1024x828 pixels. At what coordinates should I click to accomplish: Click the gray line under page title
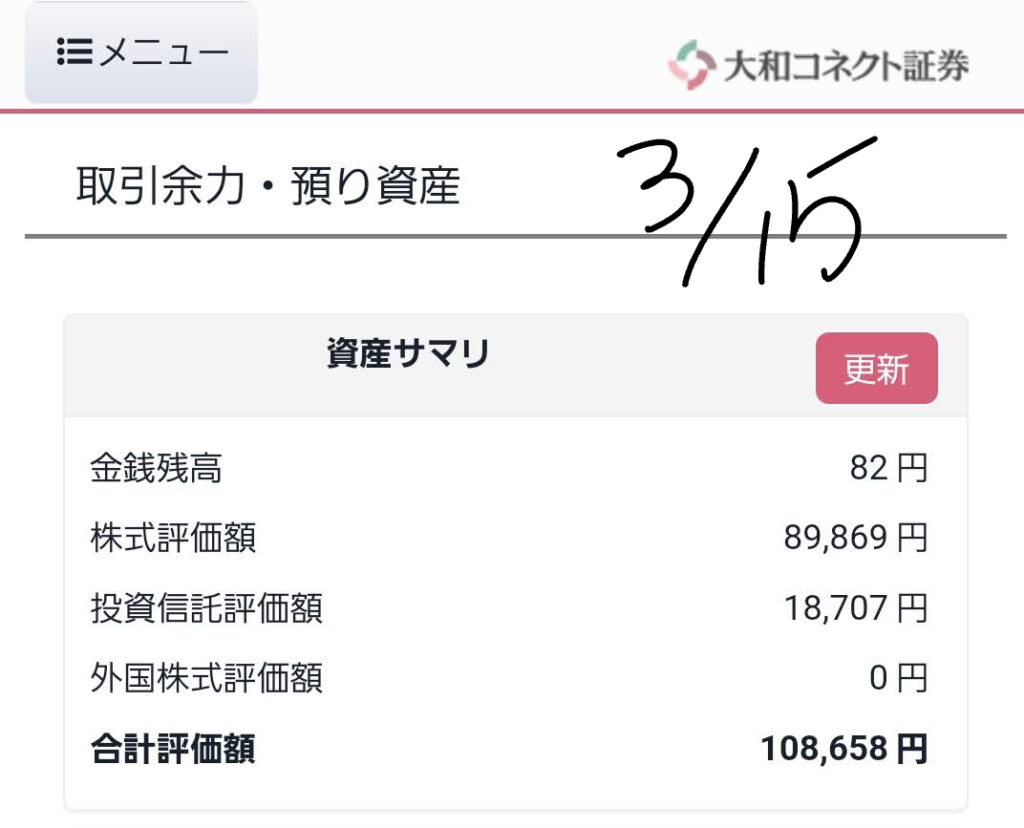pos(516,236)
